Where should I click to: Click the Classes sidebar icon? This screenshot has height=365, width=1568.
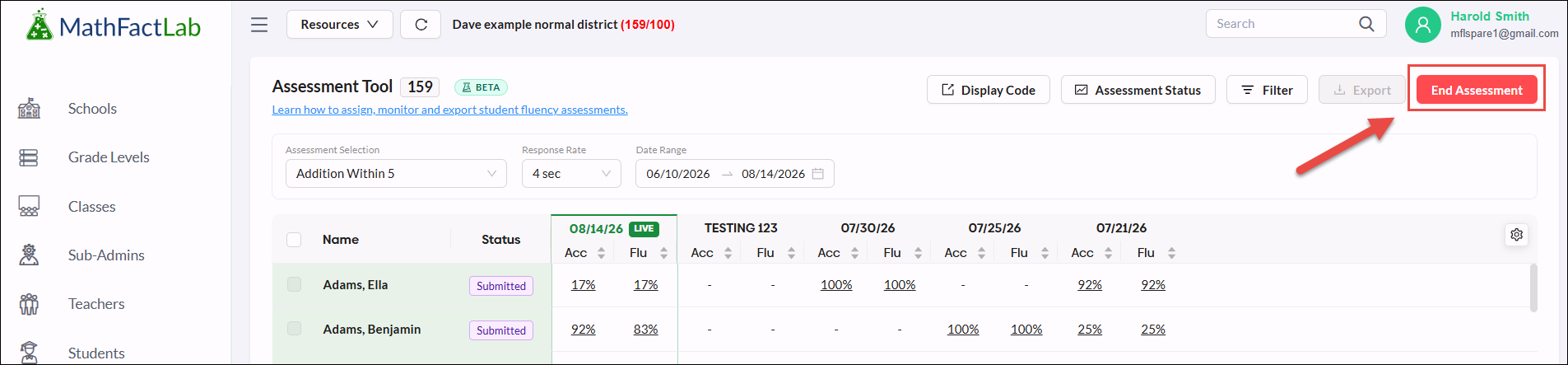(29, 206)
